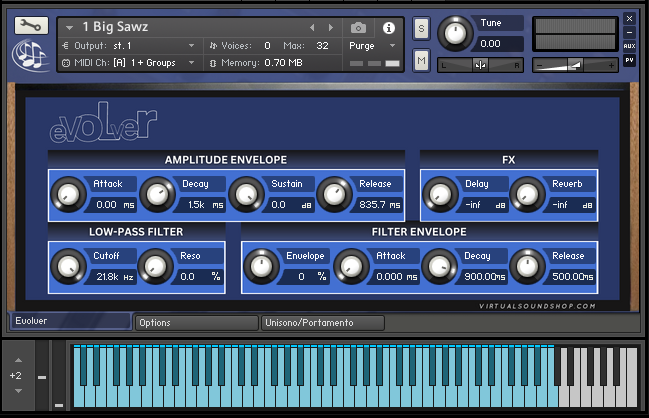Click the AUX button
The image size is (649, 418).
click(629, 46)
